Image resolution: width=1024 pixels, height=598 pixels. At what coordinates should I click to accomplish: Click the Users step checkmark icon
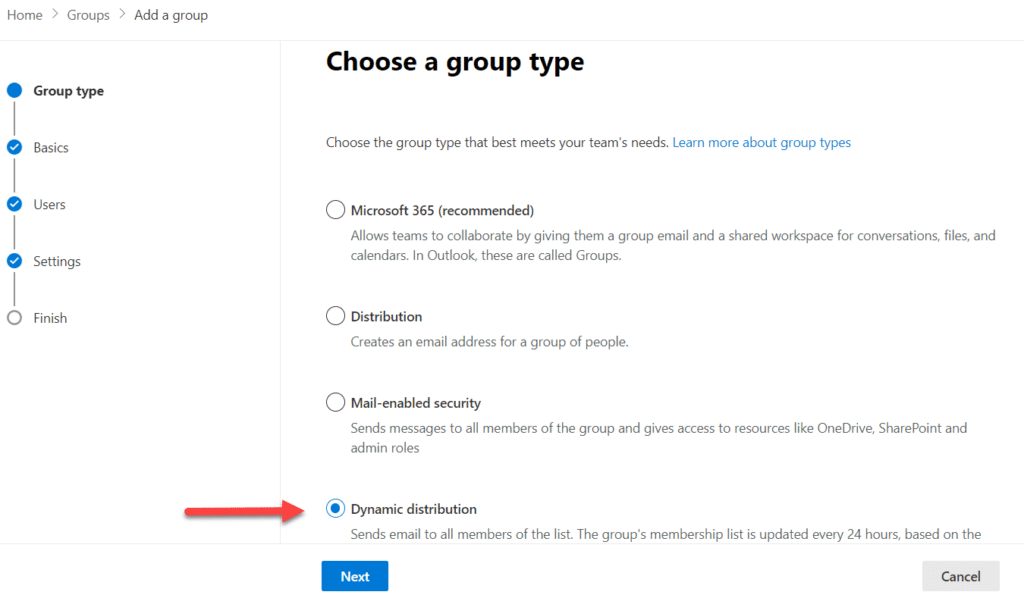click(14, 204)
